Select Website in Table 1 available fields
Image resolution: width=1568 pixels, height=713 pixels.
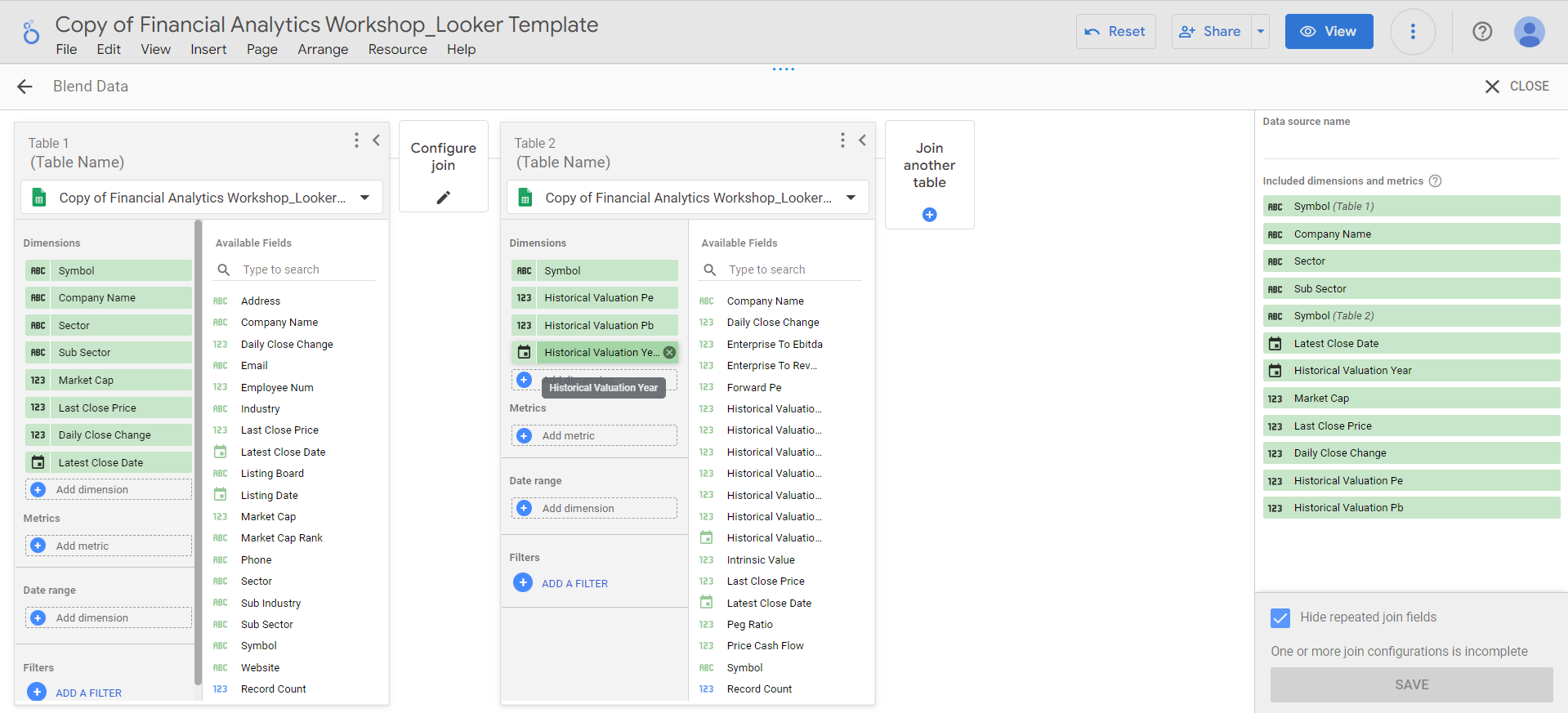[x=260, y=668]
